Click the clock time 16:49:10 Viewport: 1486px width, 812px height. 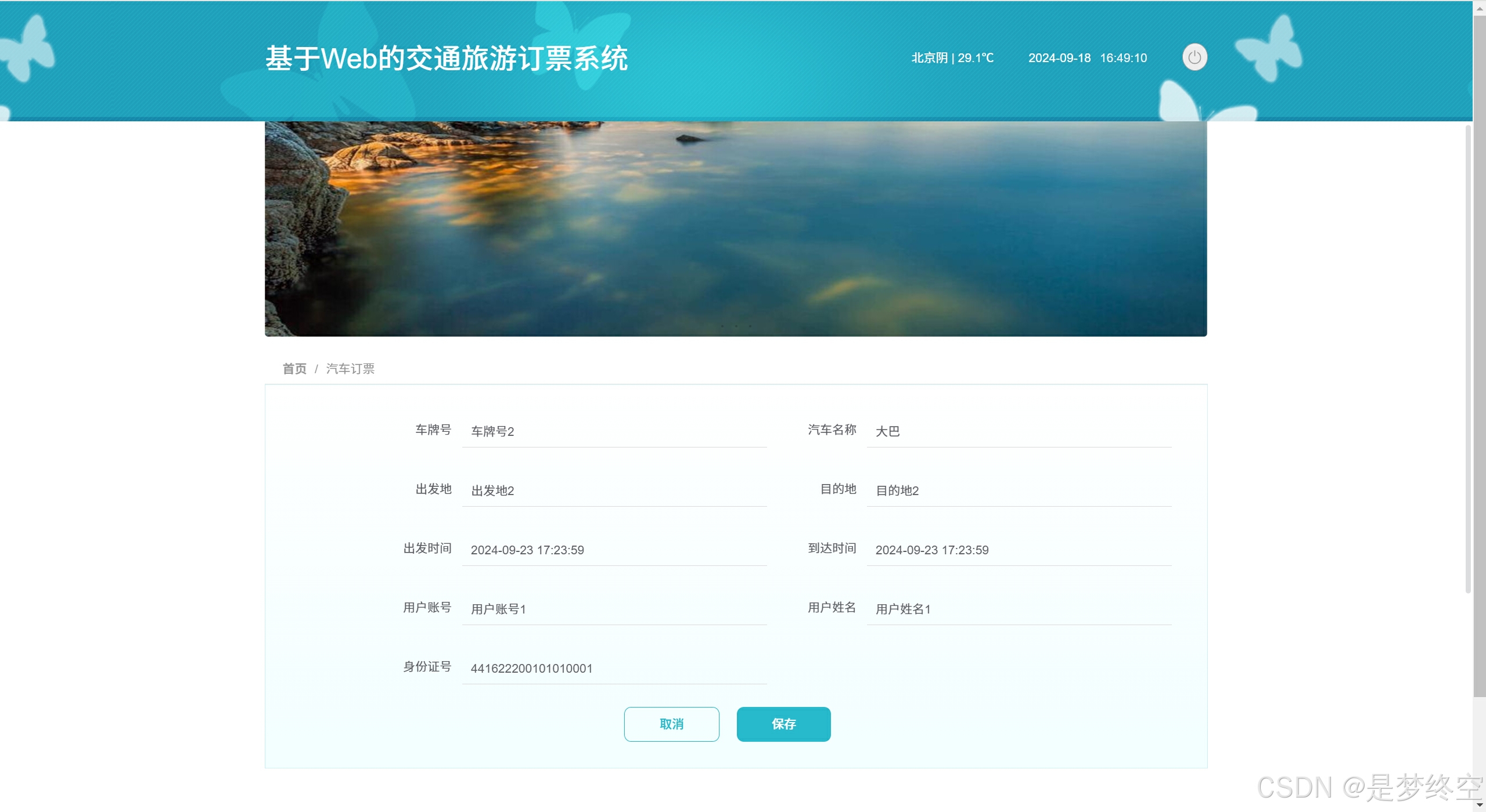tap(1123, 58)
